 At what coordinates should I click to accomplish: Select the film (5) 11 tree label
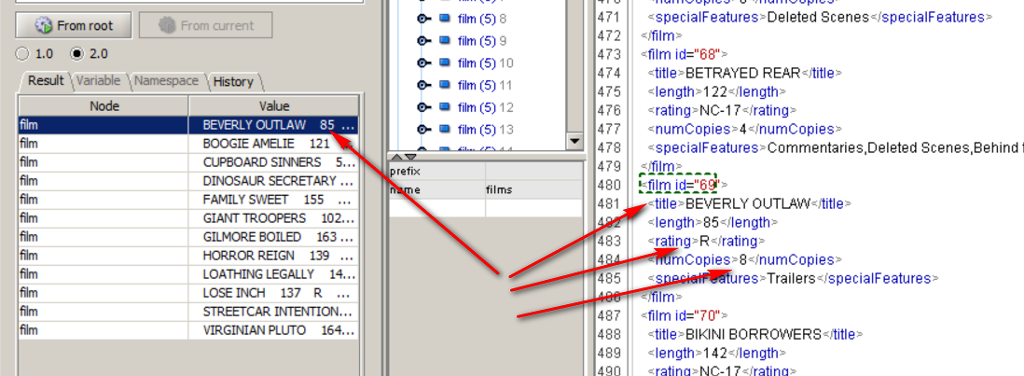(x=485, y=86)
